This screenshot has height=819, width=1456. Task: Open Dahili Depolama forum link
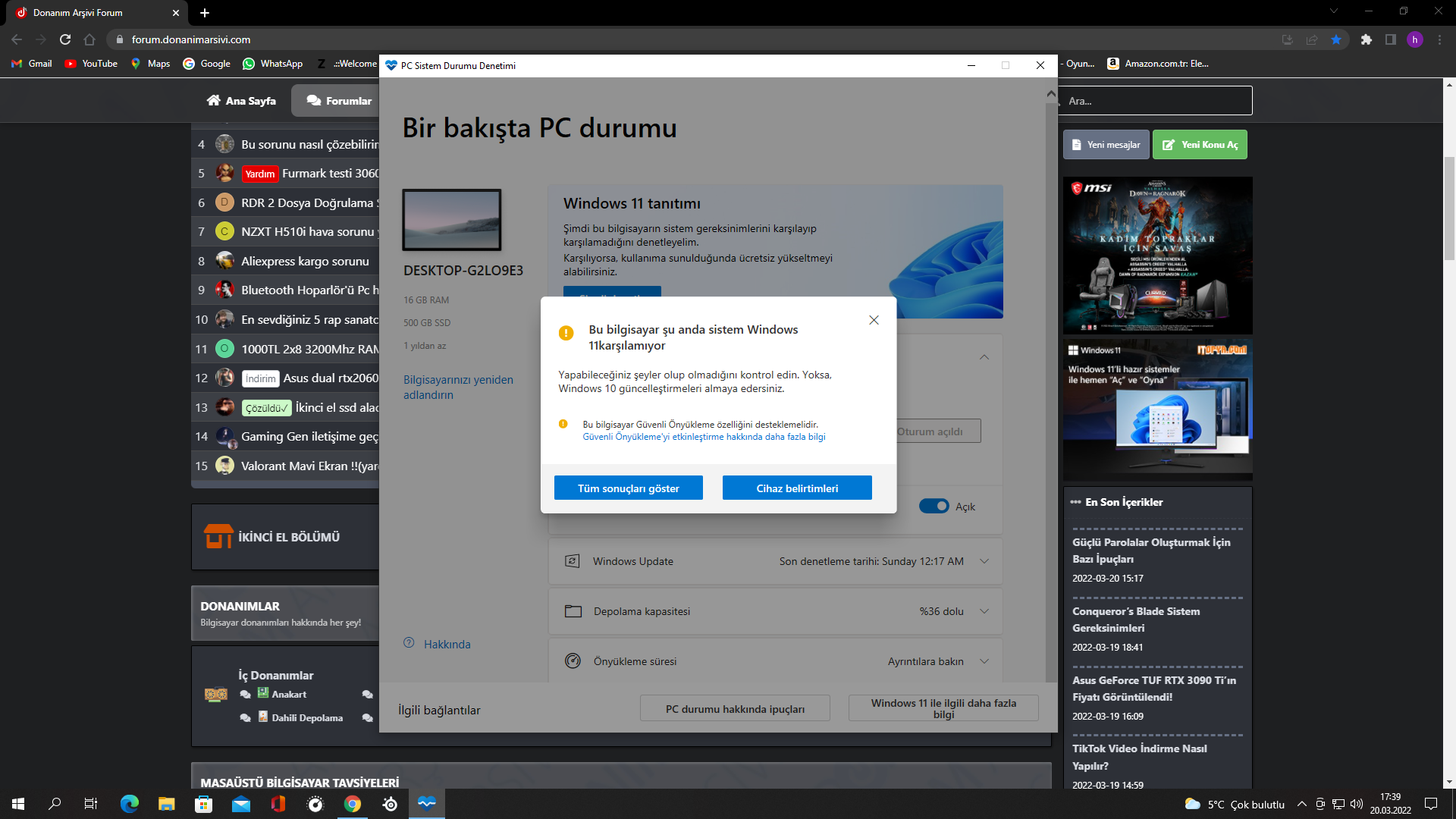[x=307, y=717]
